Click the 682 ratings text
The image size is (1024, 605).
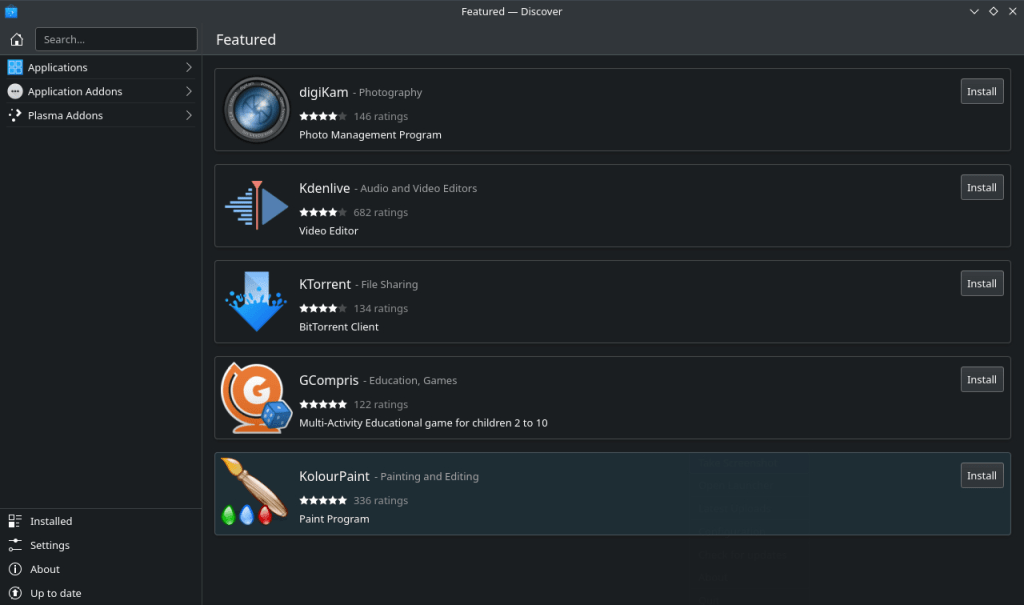point(381,212)
